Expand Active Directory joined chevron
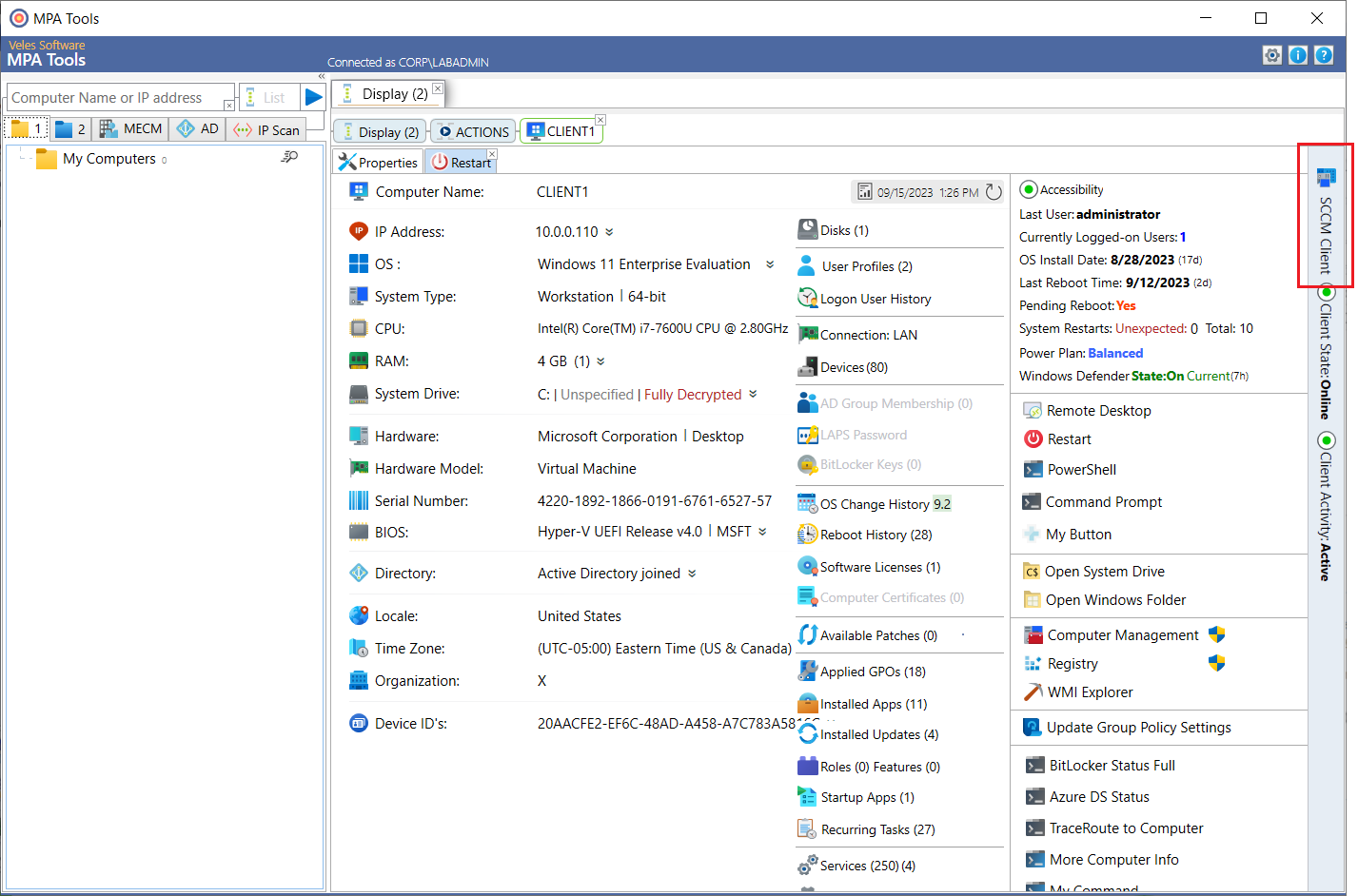The image size is (1358, 896). click(692, 574)
